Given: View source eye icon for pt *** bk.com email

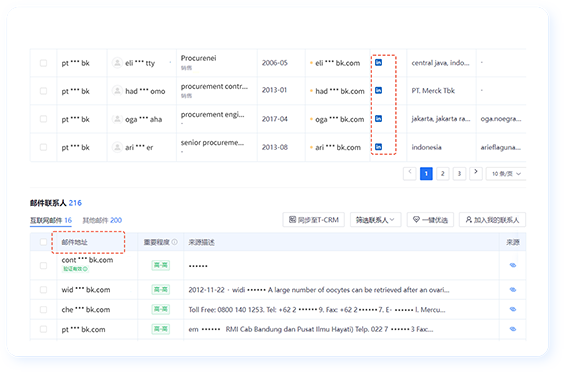Looking at the screenshot, I should [x=513, y=329].
